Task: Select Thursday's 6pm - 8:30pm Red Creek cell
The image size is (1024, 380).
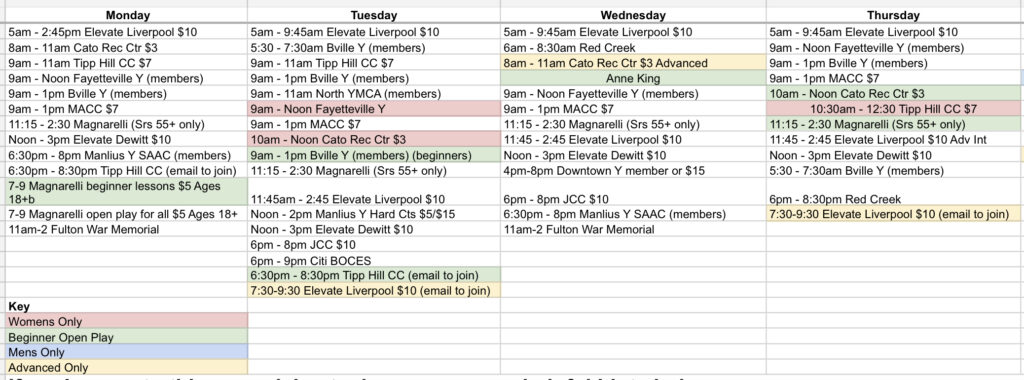Action: (893, 198)
